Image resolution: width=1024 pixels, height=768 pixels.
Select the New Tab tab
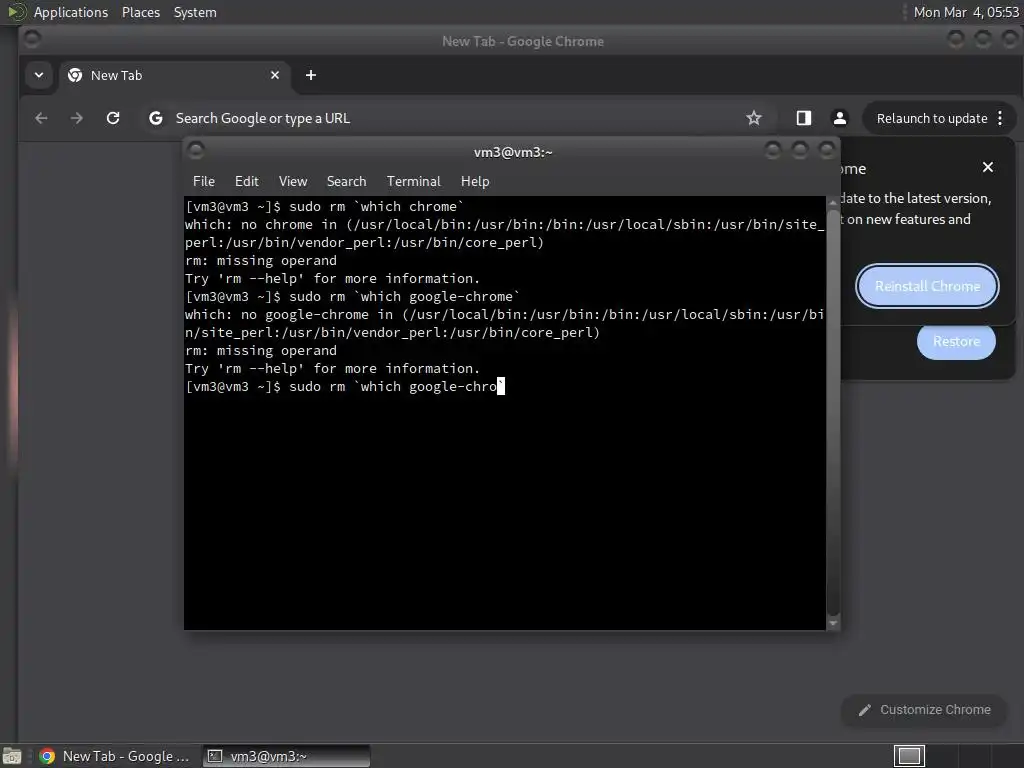point(174,75)
